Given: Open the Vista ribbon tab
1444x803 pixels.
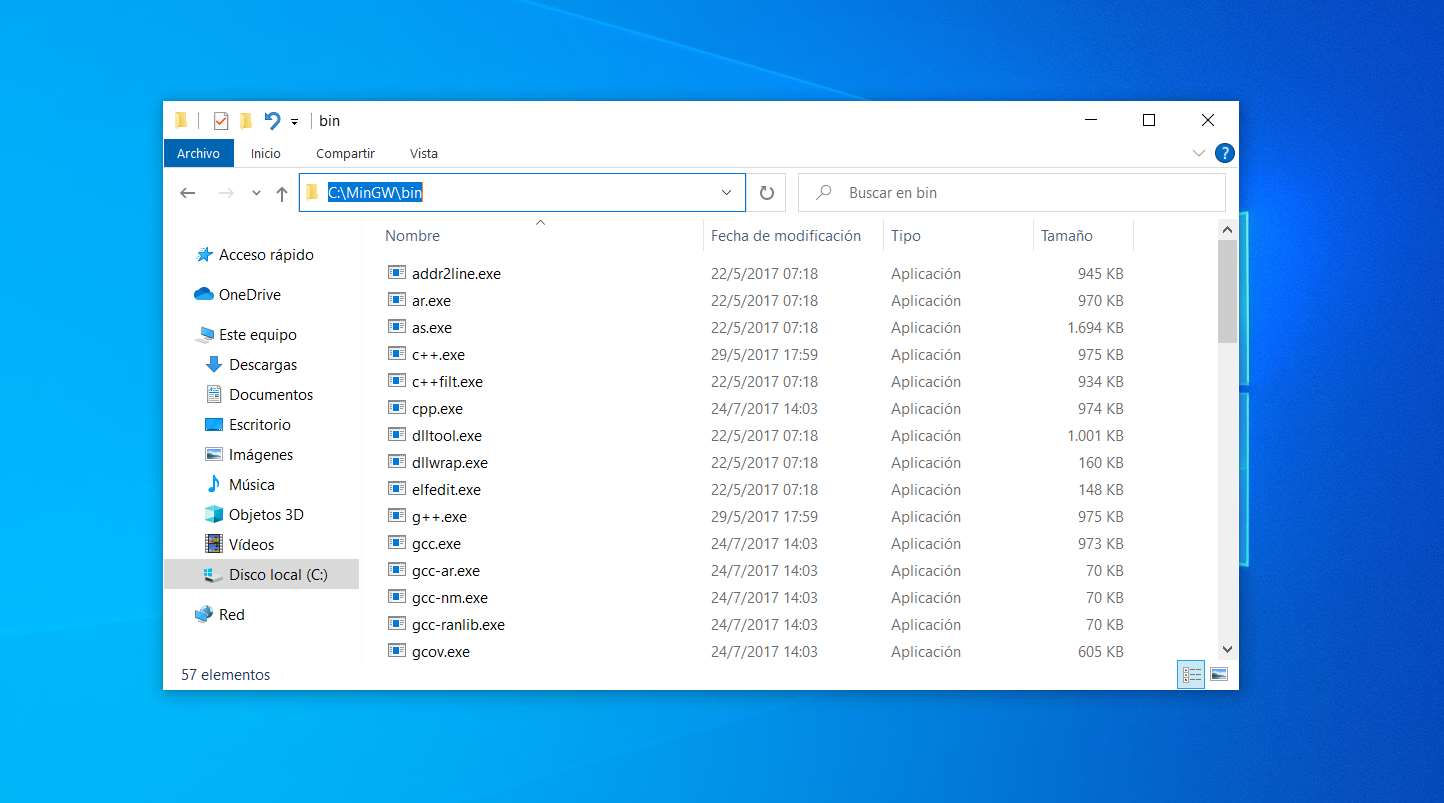Looking at the screenshot, I should click(x=424, y=153).
